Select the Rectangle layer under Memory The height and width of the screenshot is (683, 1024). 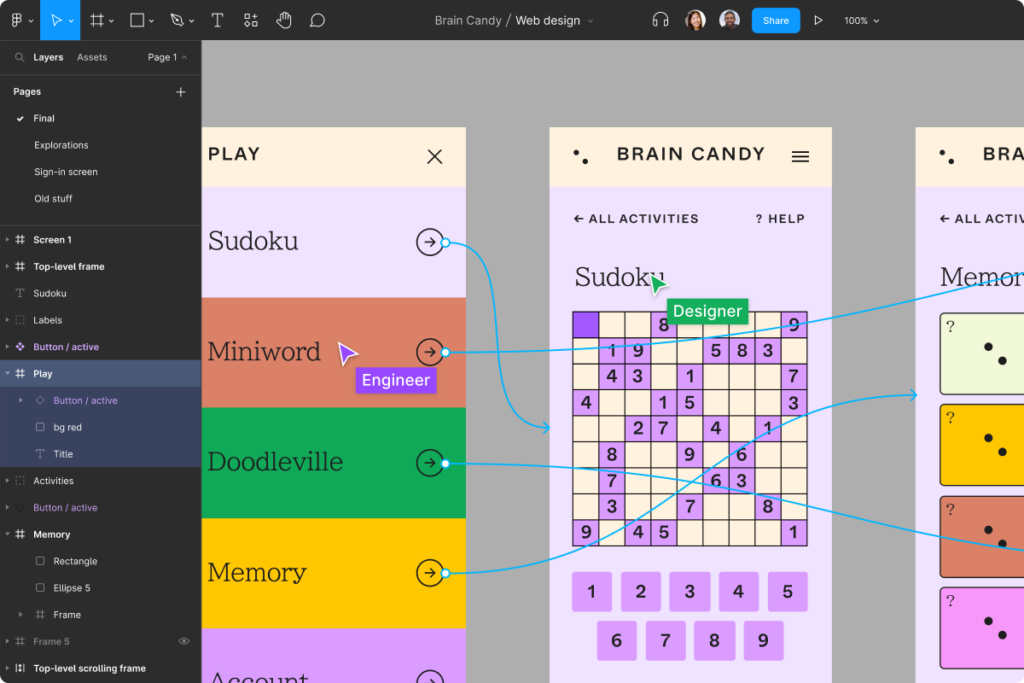click(101, 561)
